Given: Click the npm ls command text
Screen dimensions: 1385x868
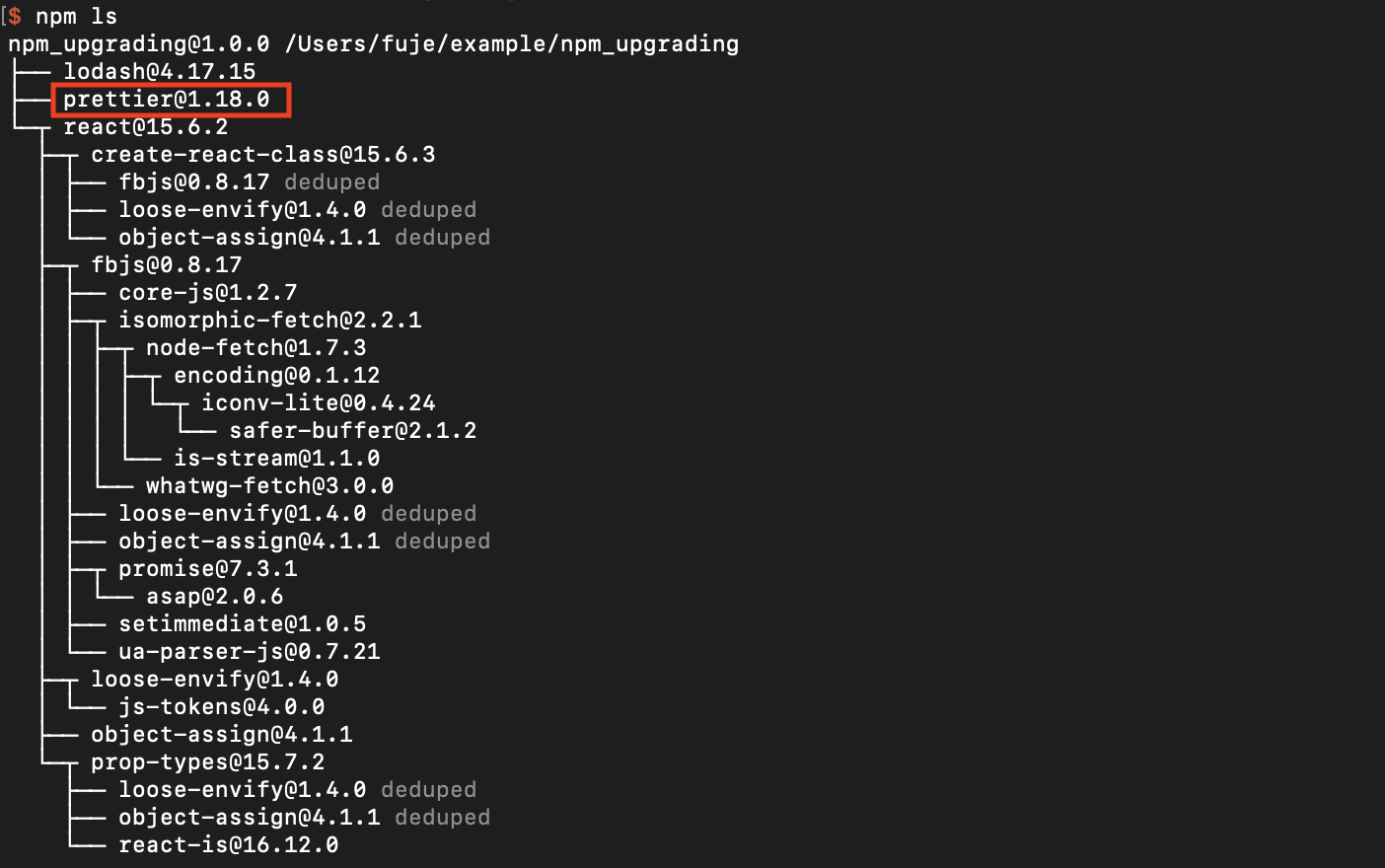Looking at the screenshot, I should pos(76,17).
